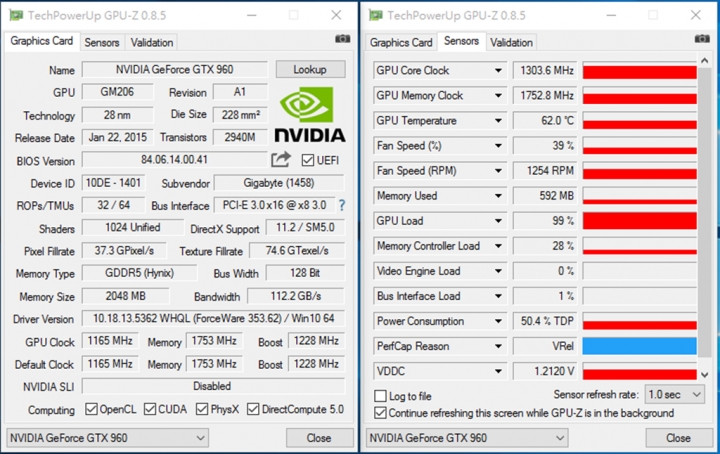Click the 1254 RPM fan speed value
The image size is (720, 454).
pos(545,171)
